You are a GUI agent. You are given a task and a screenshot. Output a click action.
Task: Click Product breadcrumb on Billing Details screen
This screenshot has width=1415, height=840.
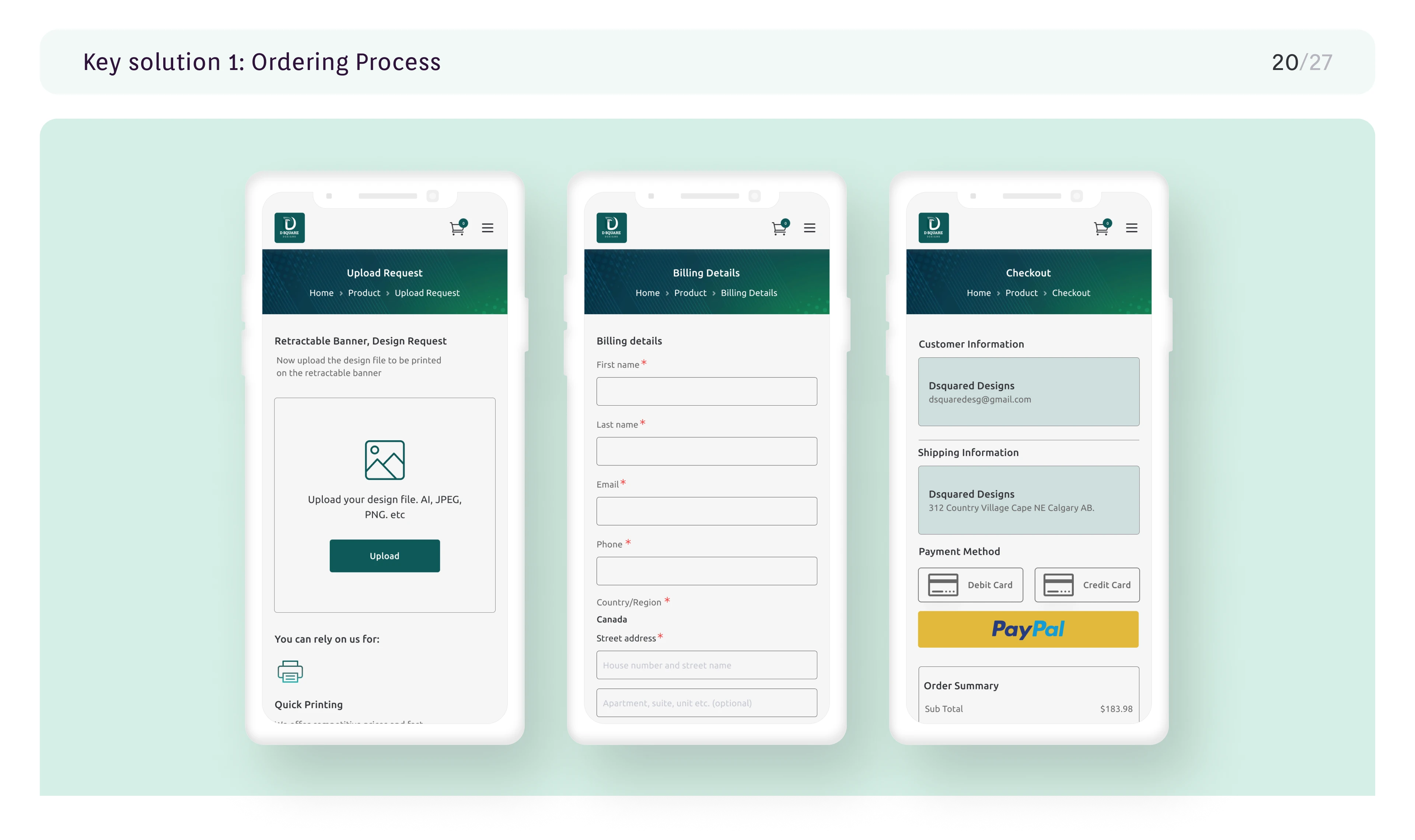690,293
